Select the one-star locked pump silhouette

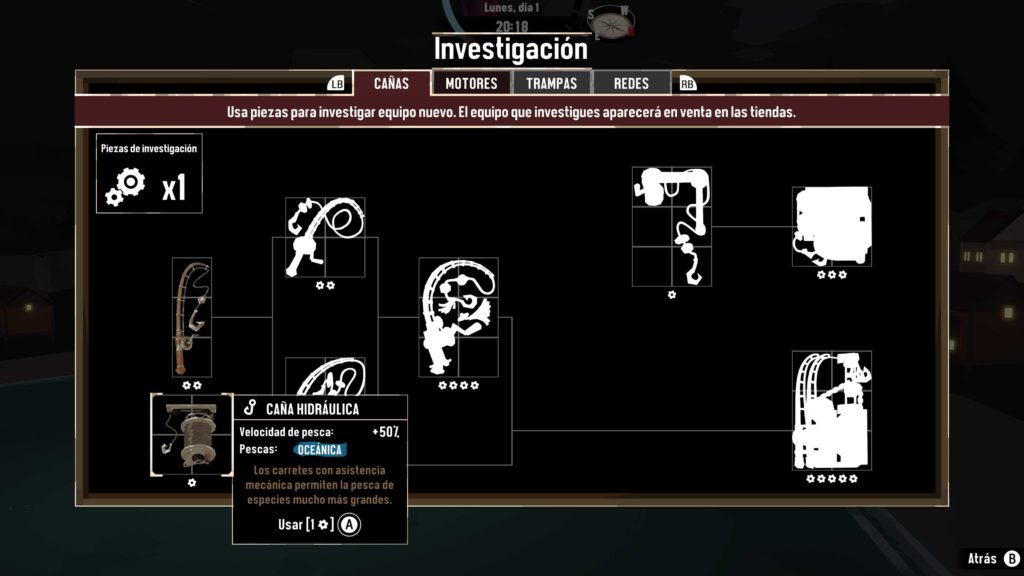(672, 227)
